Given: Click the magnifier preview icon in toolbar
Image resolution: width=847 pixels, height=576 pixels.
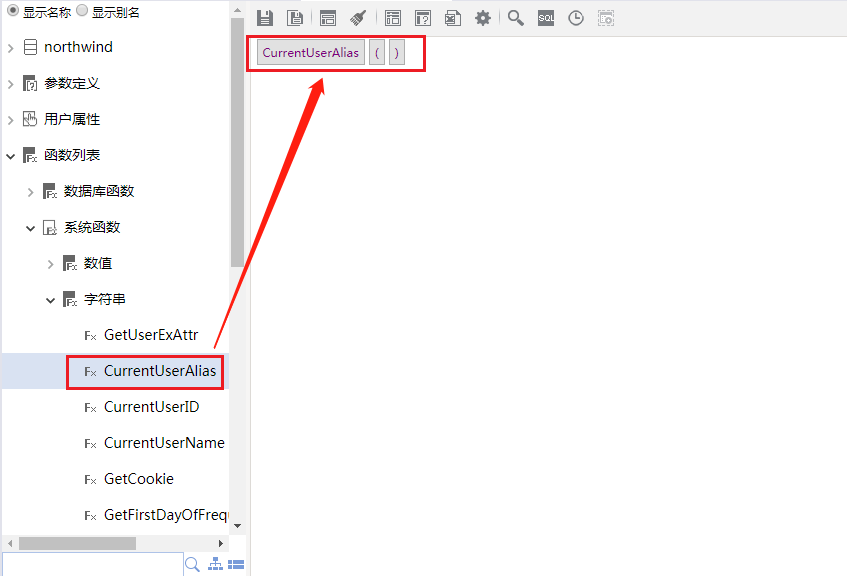Looking at the screenshot, I should coord(516,18).
